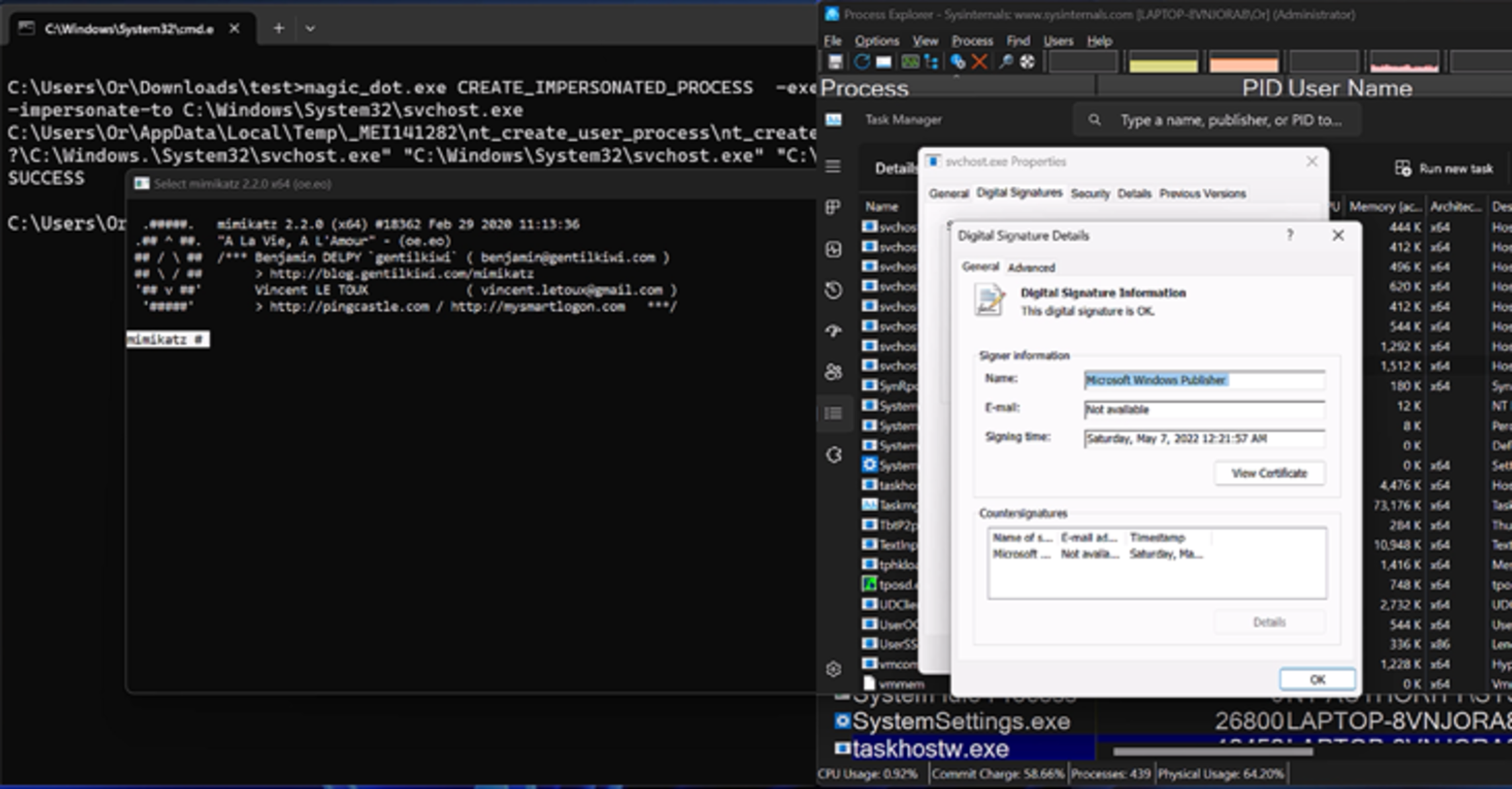Open Task Manager Settings gear icon
The height and width of the screenshot is (789, 1512).
coord(833,669)
